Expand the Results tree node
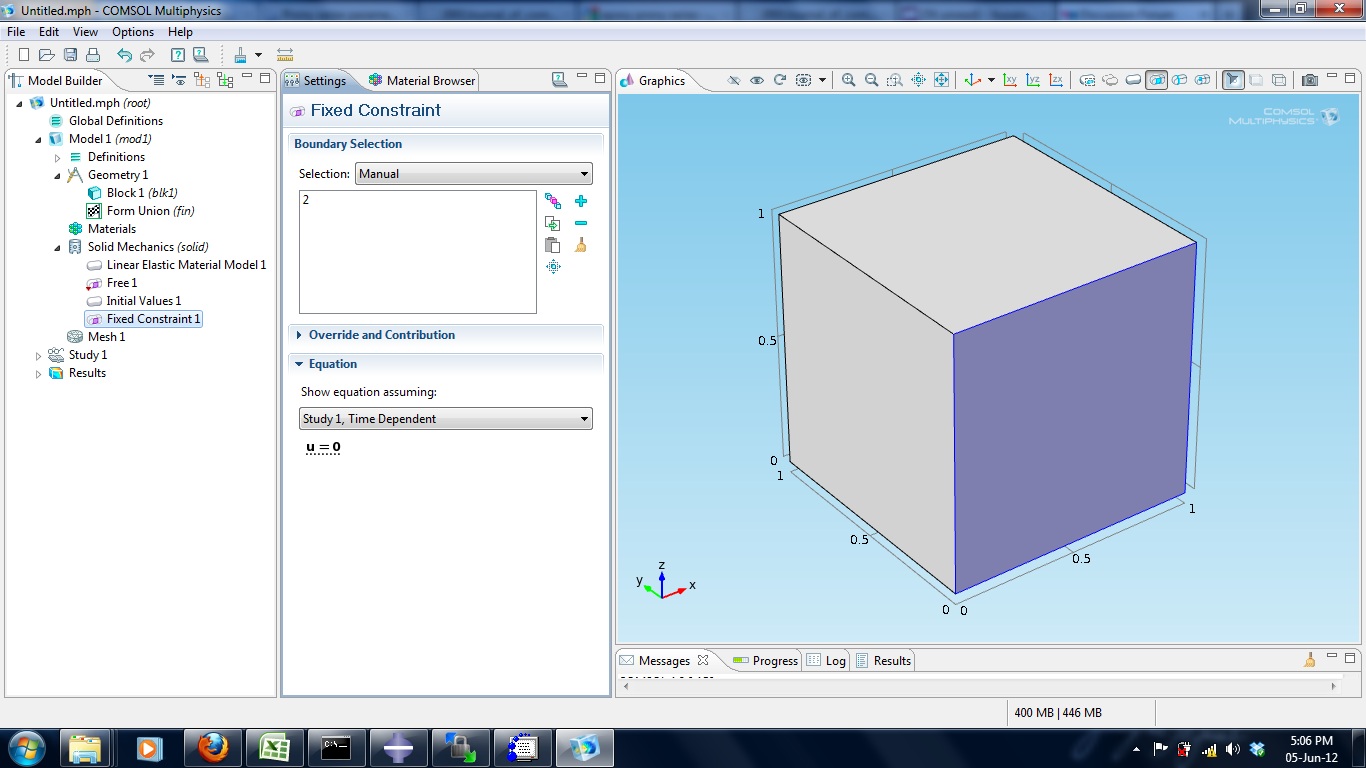The height and width of the screenshot is (768, 1366). pyautogui.click(x=39, y=373)
